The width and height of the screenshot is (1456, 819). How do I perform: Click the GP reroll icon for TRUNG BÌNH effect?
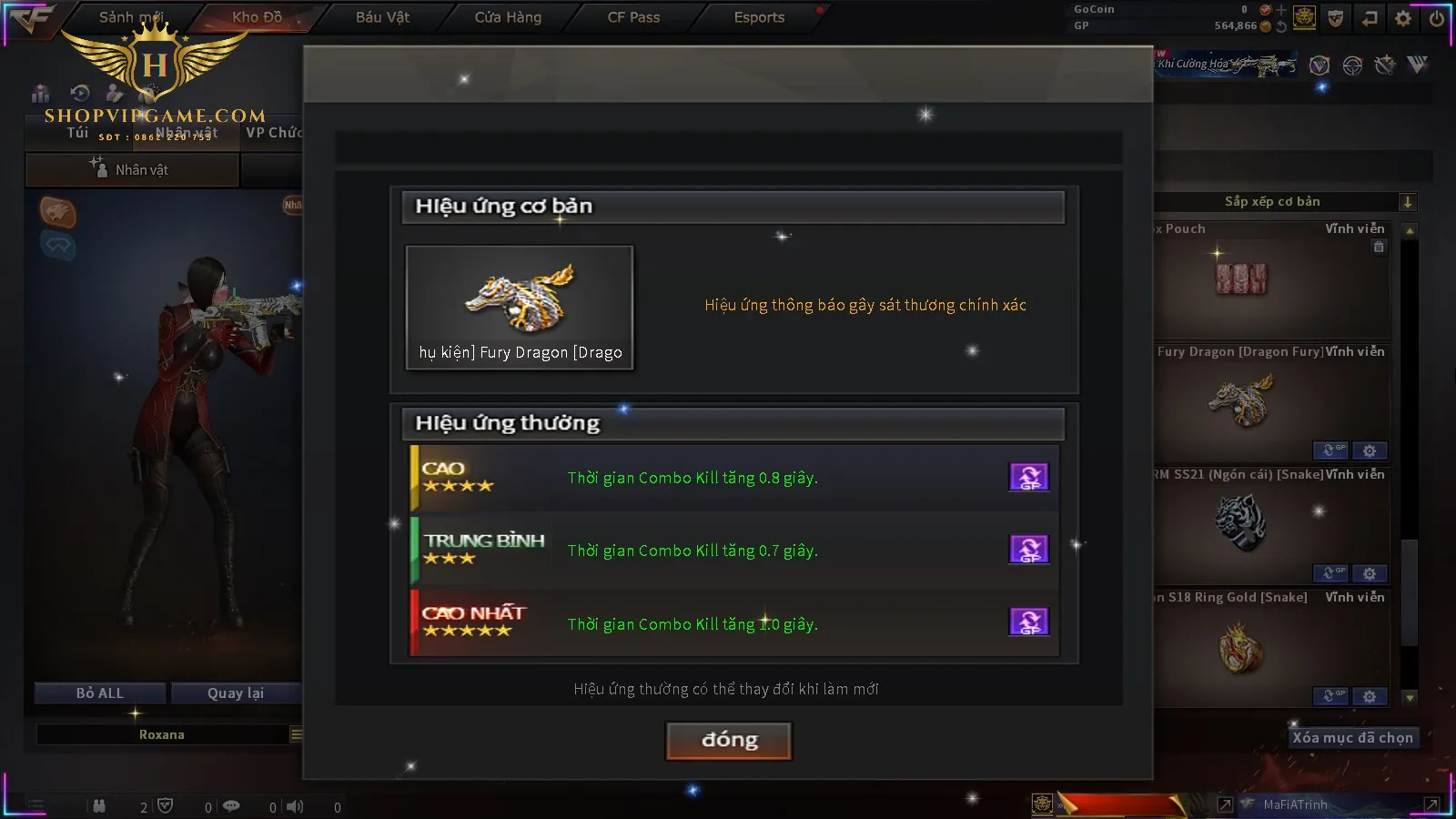tap(1029, 550)
